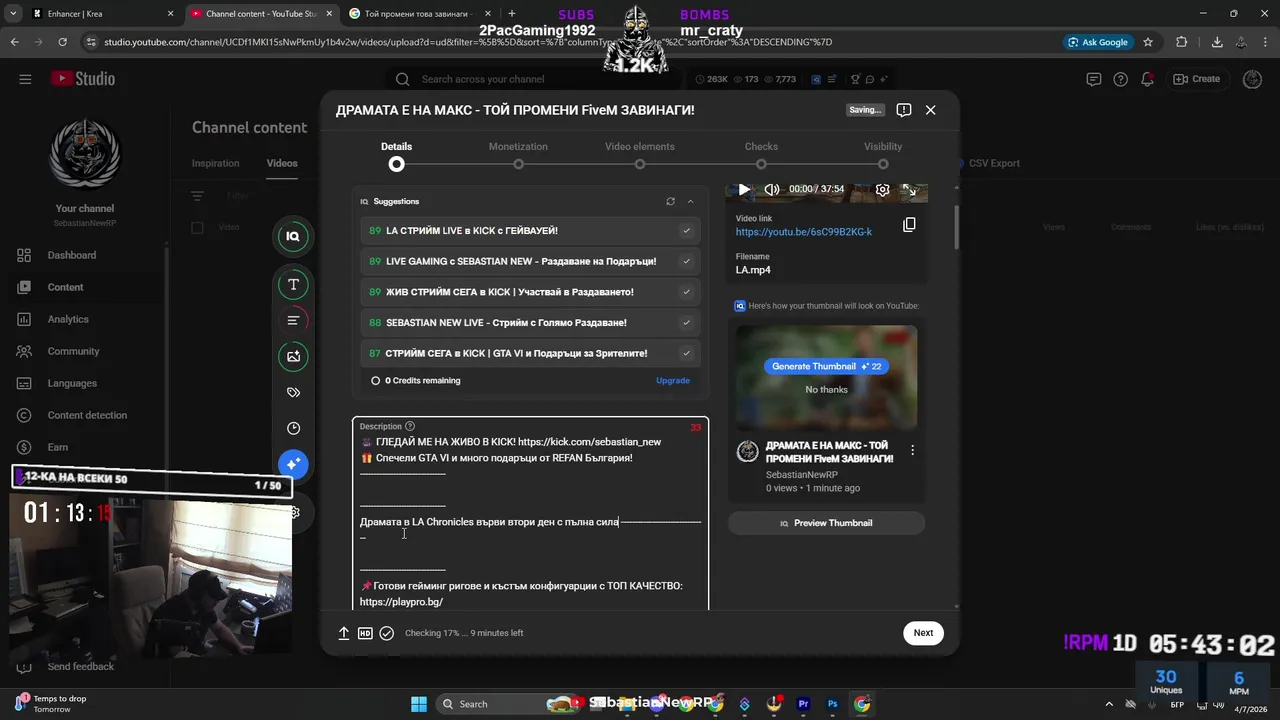Viewport: 1280px width, 720px height.
Task: Click the blue AI sparkle sidebar button
Action: point(293,464)
